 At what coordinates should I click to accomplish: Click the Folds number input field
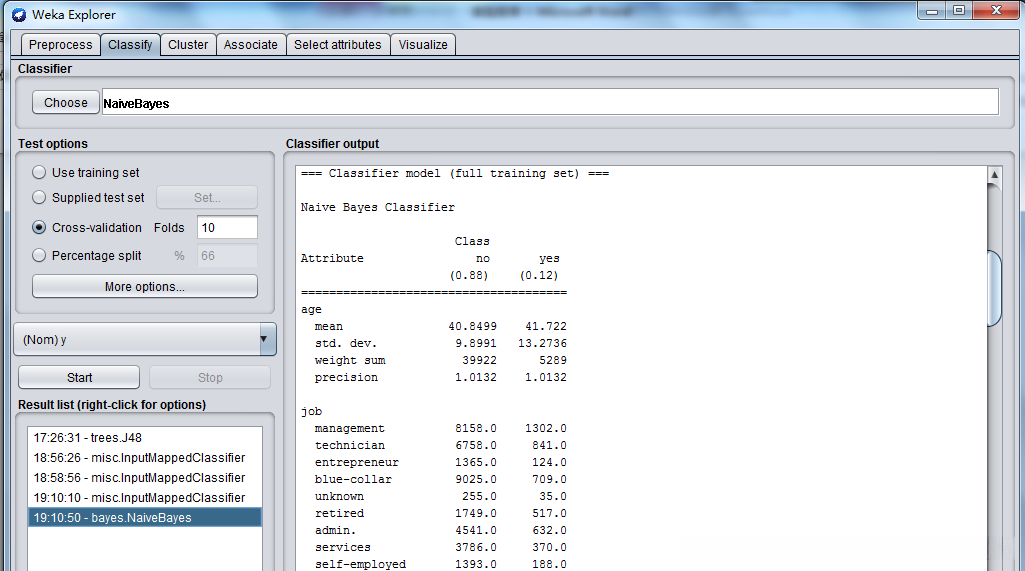click(227, 227)
